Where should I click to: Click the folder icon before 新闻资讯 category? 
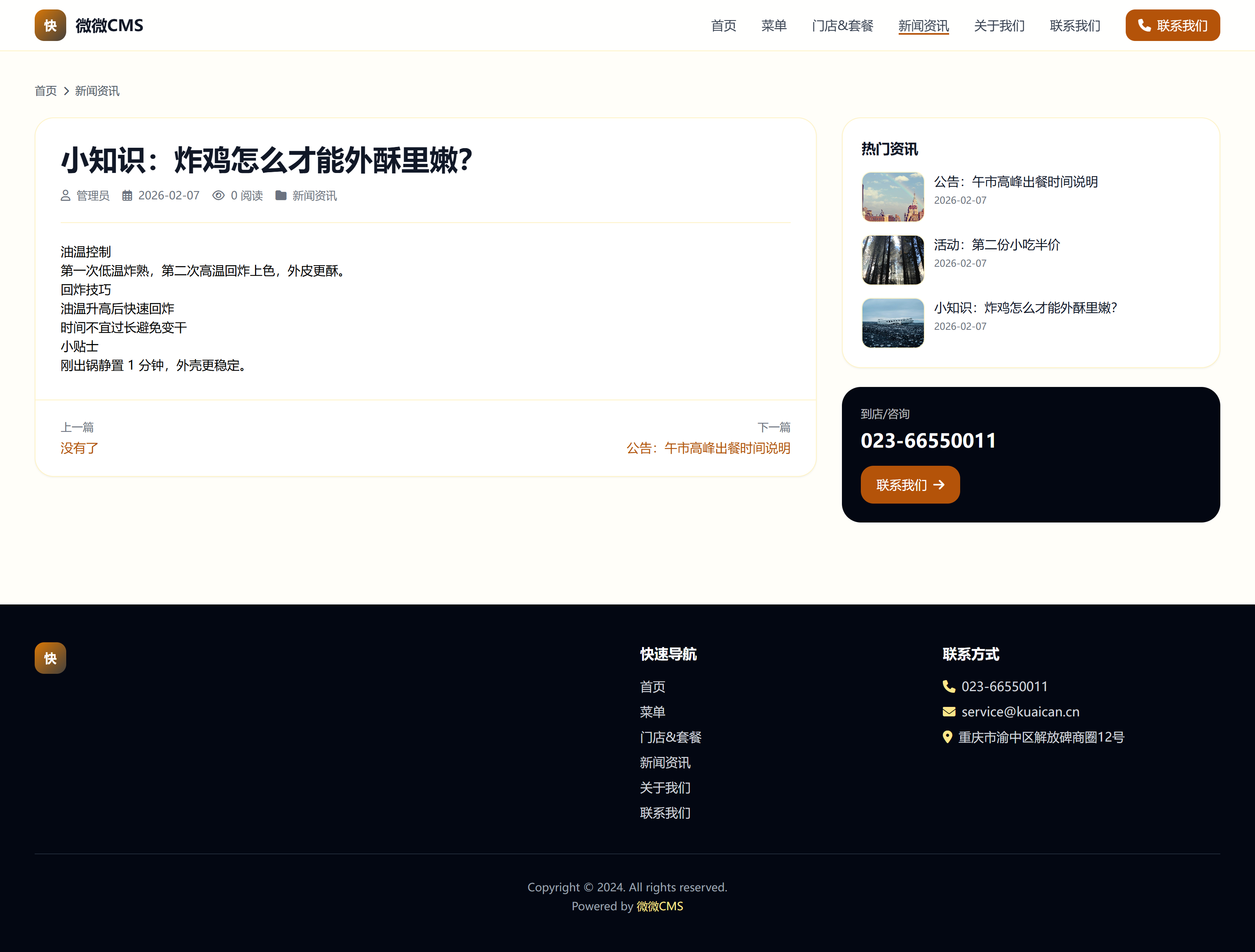click(x=281, y=196)
